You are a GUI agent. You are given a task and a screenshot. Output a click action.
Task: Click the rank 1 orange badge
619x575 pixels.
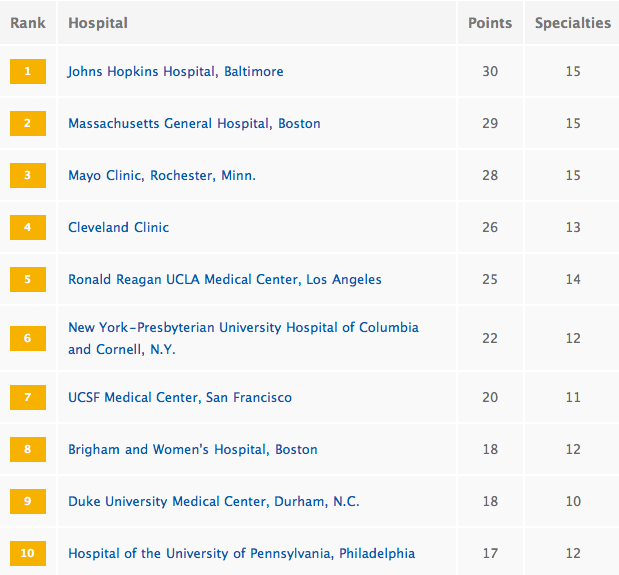(x=28, y=72)
